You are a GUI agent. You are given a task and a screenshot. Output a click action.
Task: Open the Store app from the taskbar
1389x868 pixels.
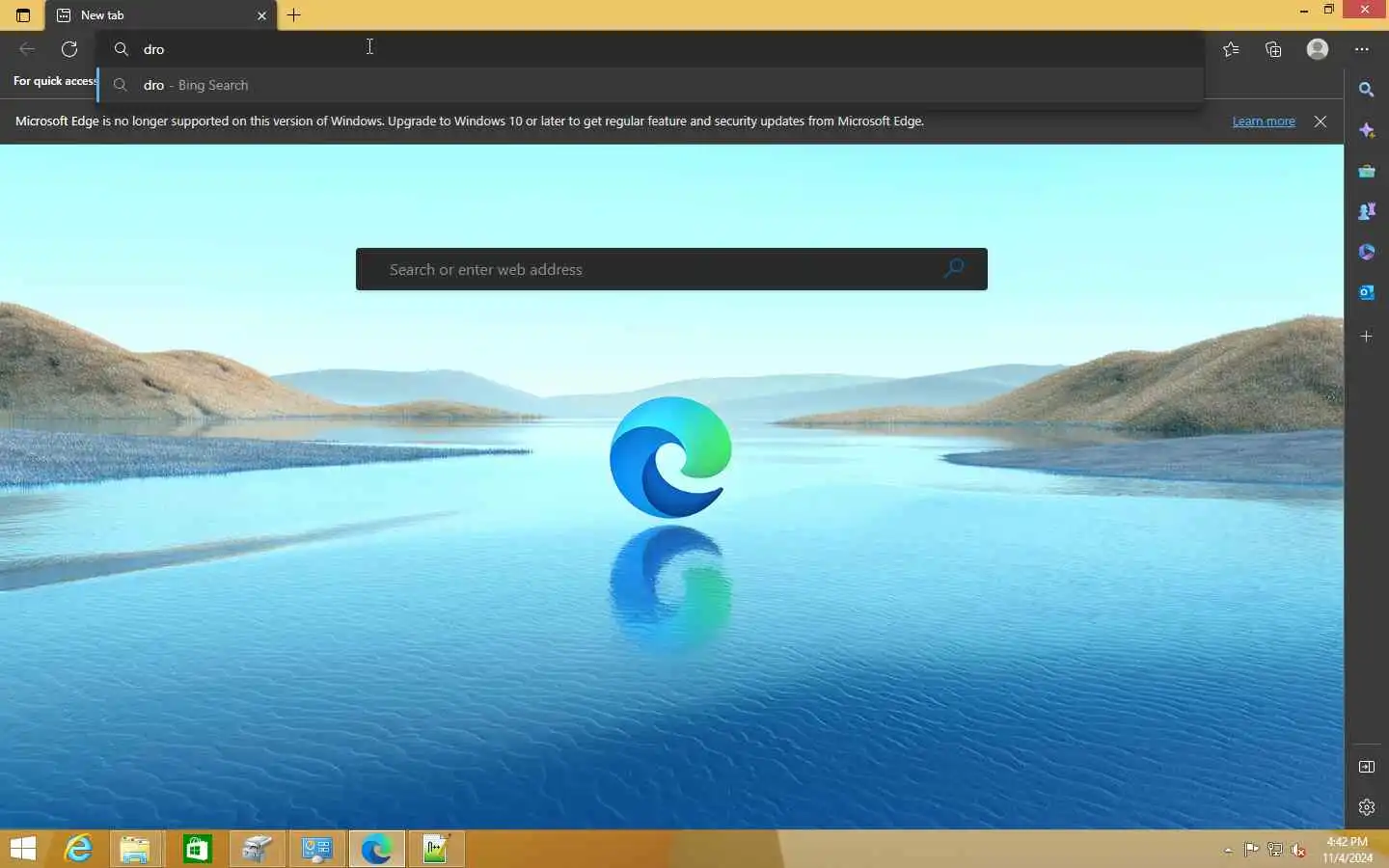tap(197, 849)
